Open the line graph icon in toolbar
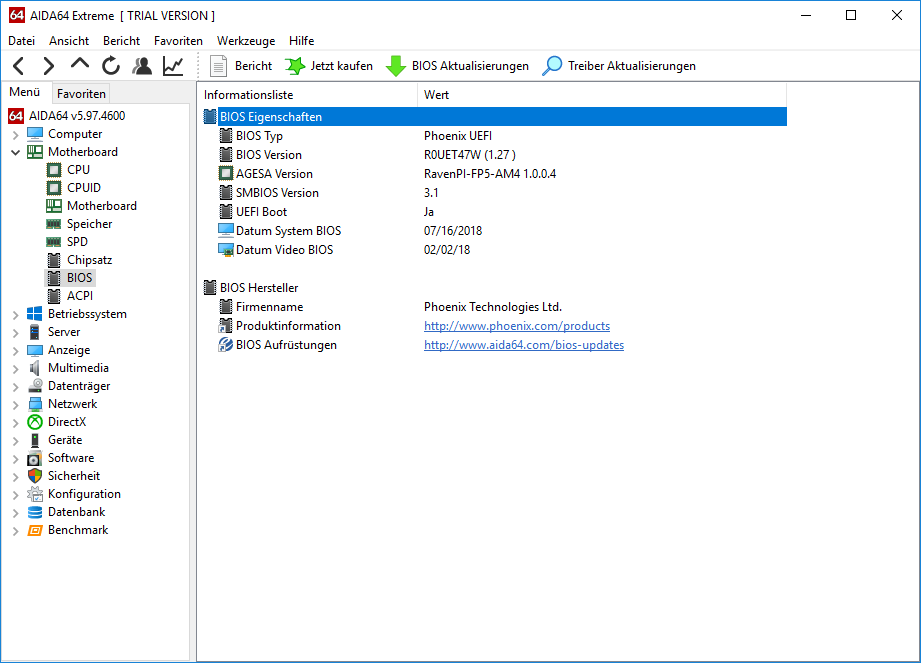 click(173, 66)
